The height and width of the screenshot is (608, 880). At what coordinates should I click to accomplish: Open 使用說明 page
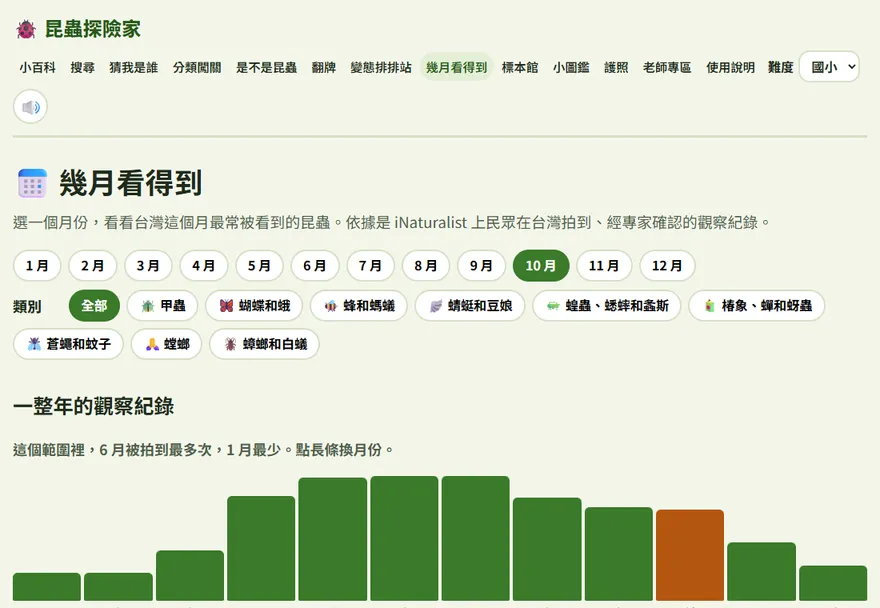[x=730, y=67]
